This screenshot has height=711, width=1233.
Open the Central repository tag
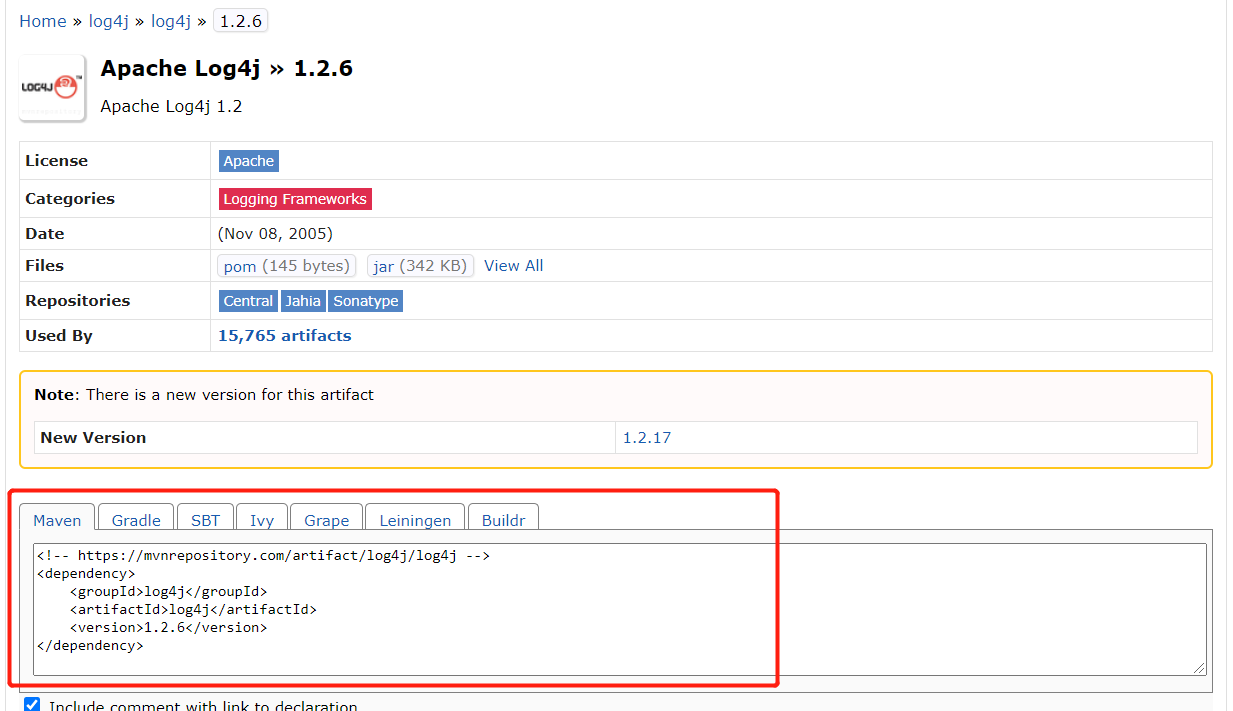click(248, 301)
